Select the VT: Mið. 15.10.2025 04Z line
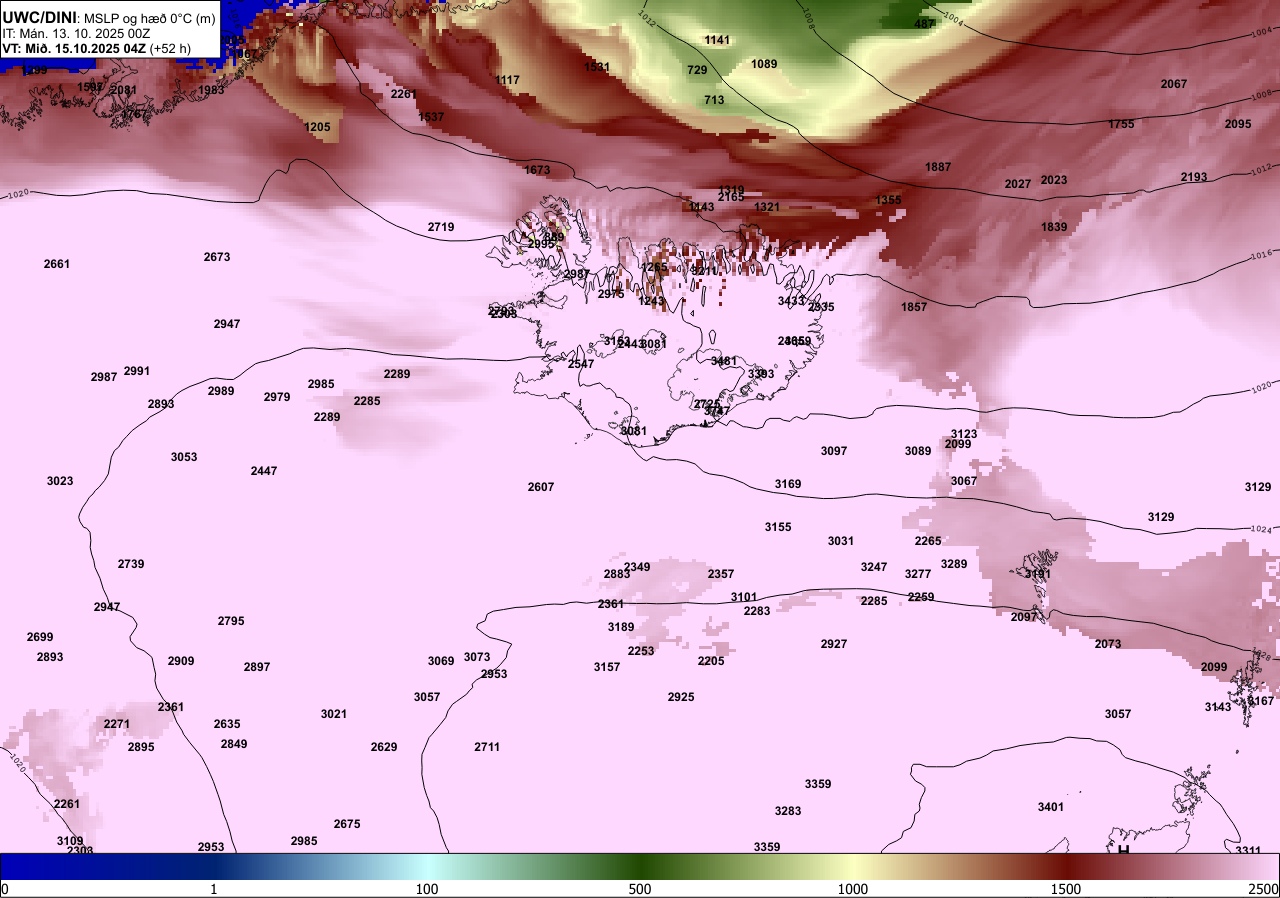The height and width of the screenshot is (898, 1280). (x=96, y=47)
